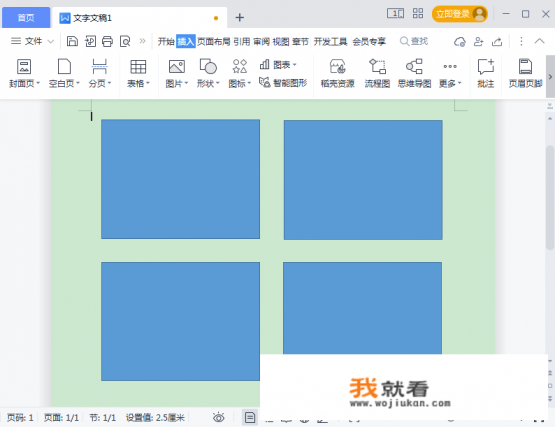Select the top-right blue rectangle
Image resolution: width=555 pixels, height=427 pixels.
(x=363, y=180)
